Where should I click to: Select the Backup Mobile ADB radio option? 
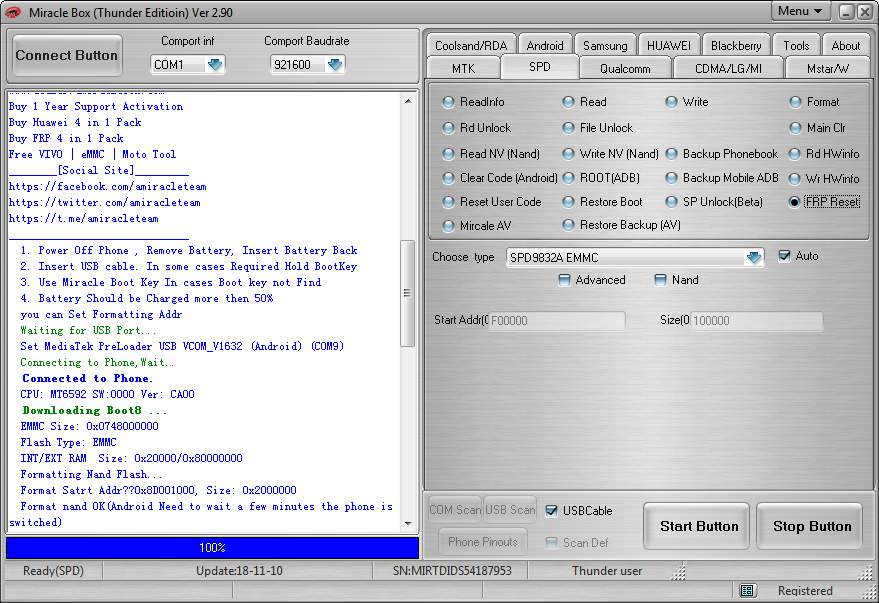coord(722,178)
